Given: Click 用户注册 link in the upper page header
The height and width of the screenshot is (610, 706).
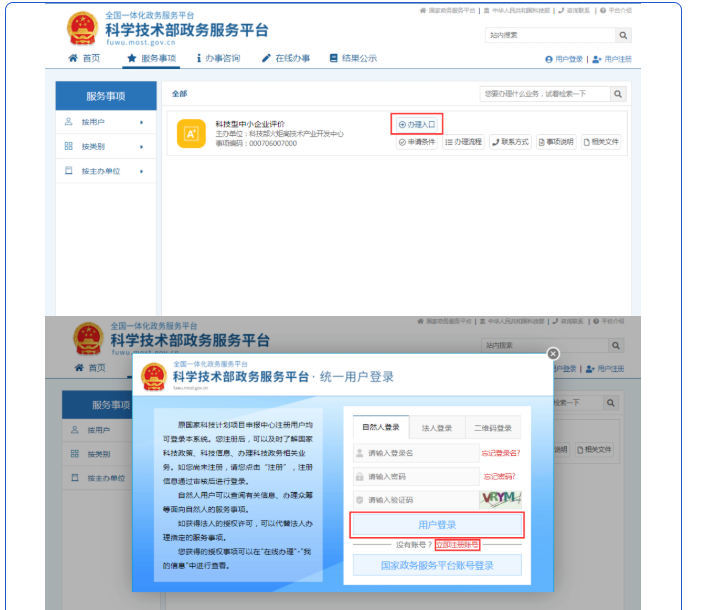Looking at the screenshot, I should click(612, 59).
